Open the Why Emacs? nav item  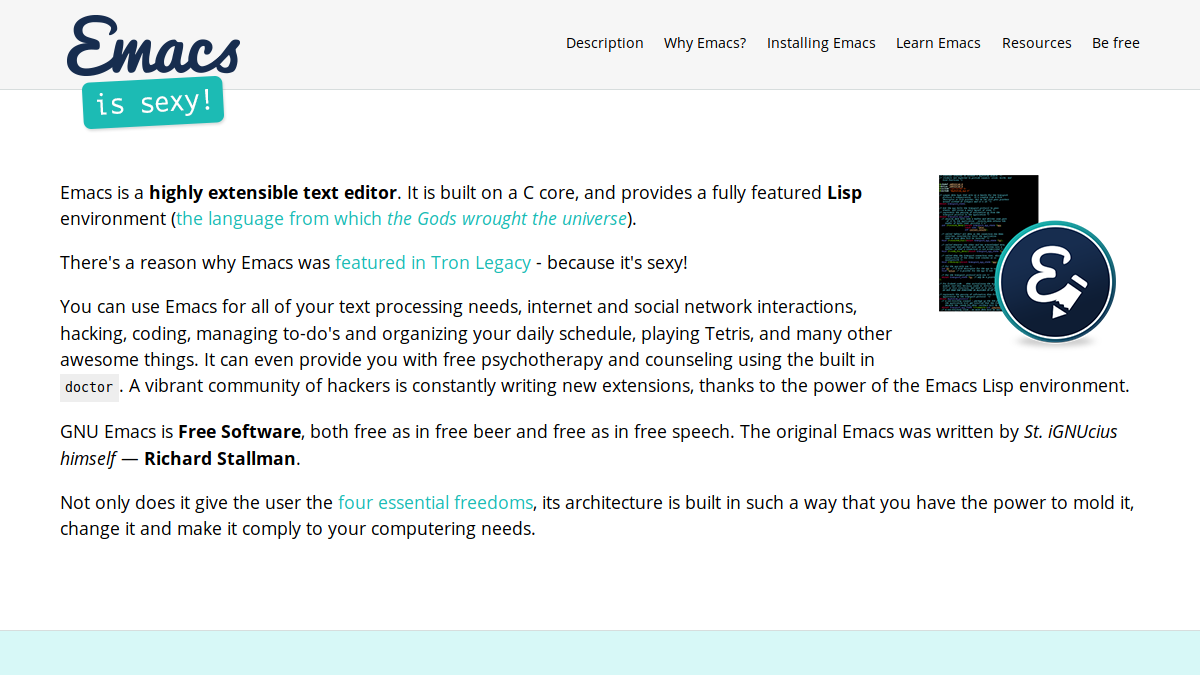[x=705, y=43]
